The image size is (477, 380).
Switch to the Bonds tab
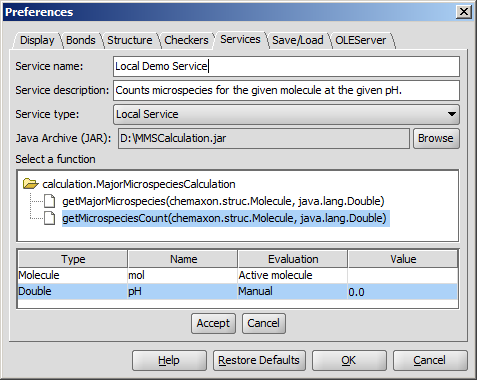coord(81,40)
